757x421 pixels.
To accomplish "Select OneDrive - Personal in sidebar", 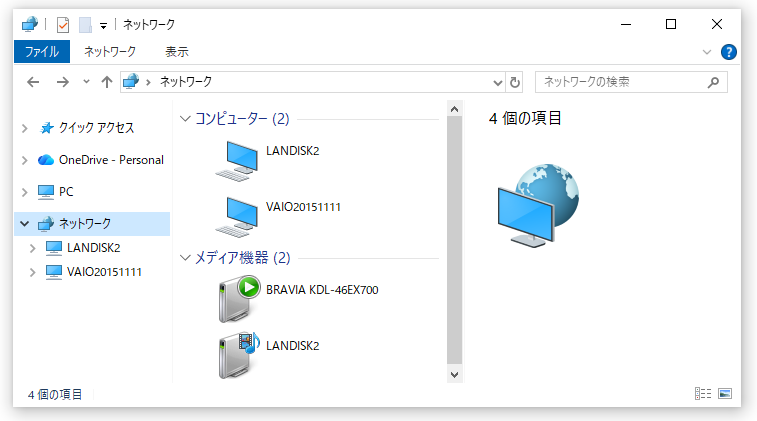I will click(x=110, y=159).
